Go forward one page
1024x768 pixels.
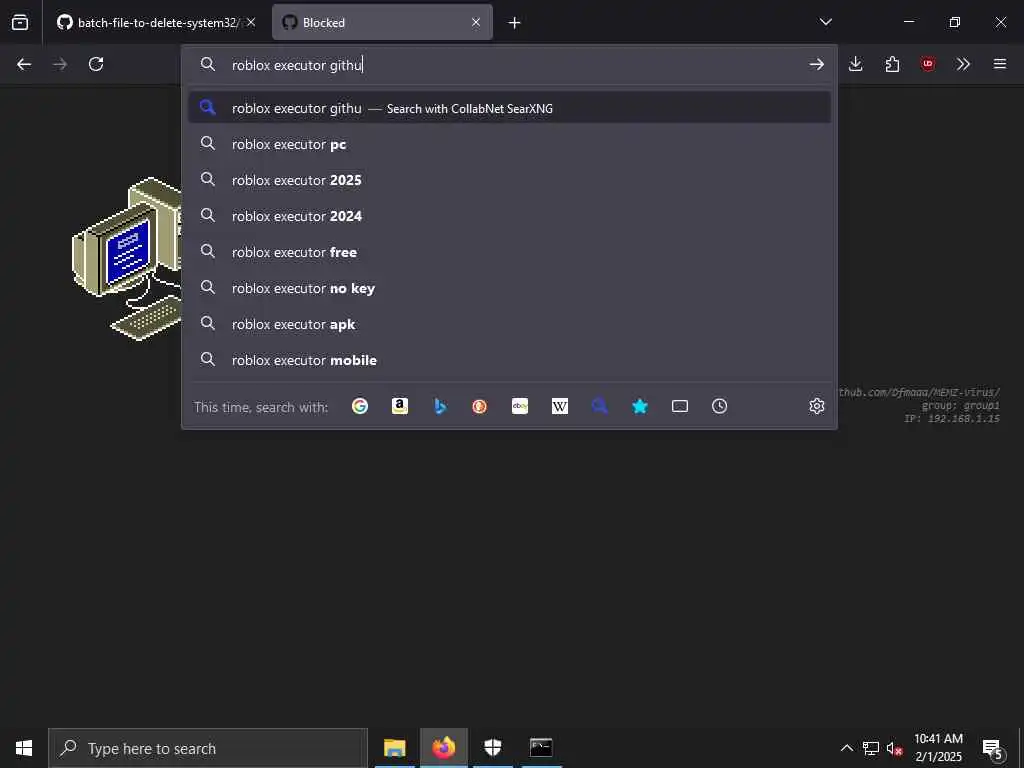60,64
